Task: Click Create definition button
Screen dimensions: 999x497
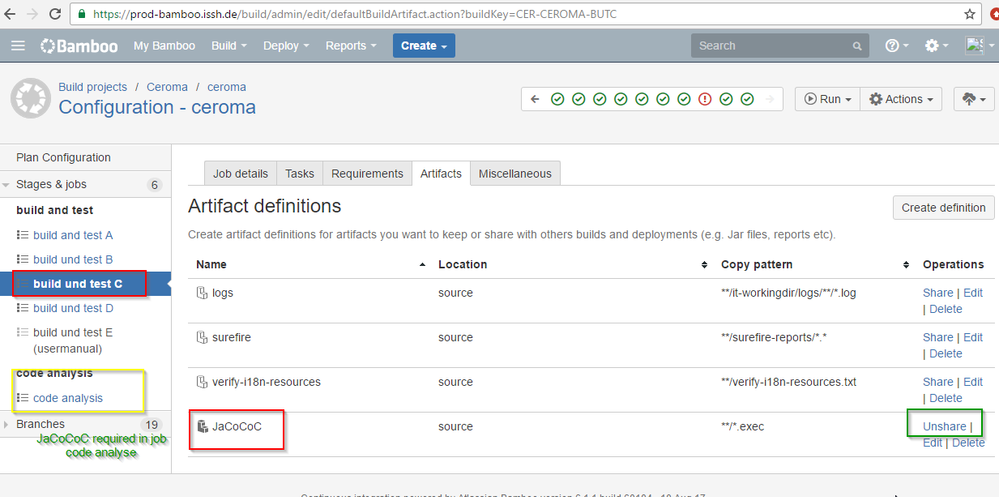Action: pos(944,208)
